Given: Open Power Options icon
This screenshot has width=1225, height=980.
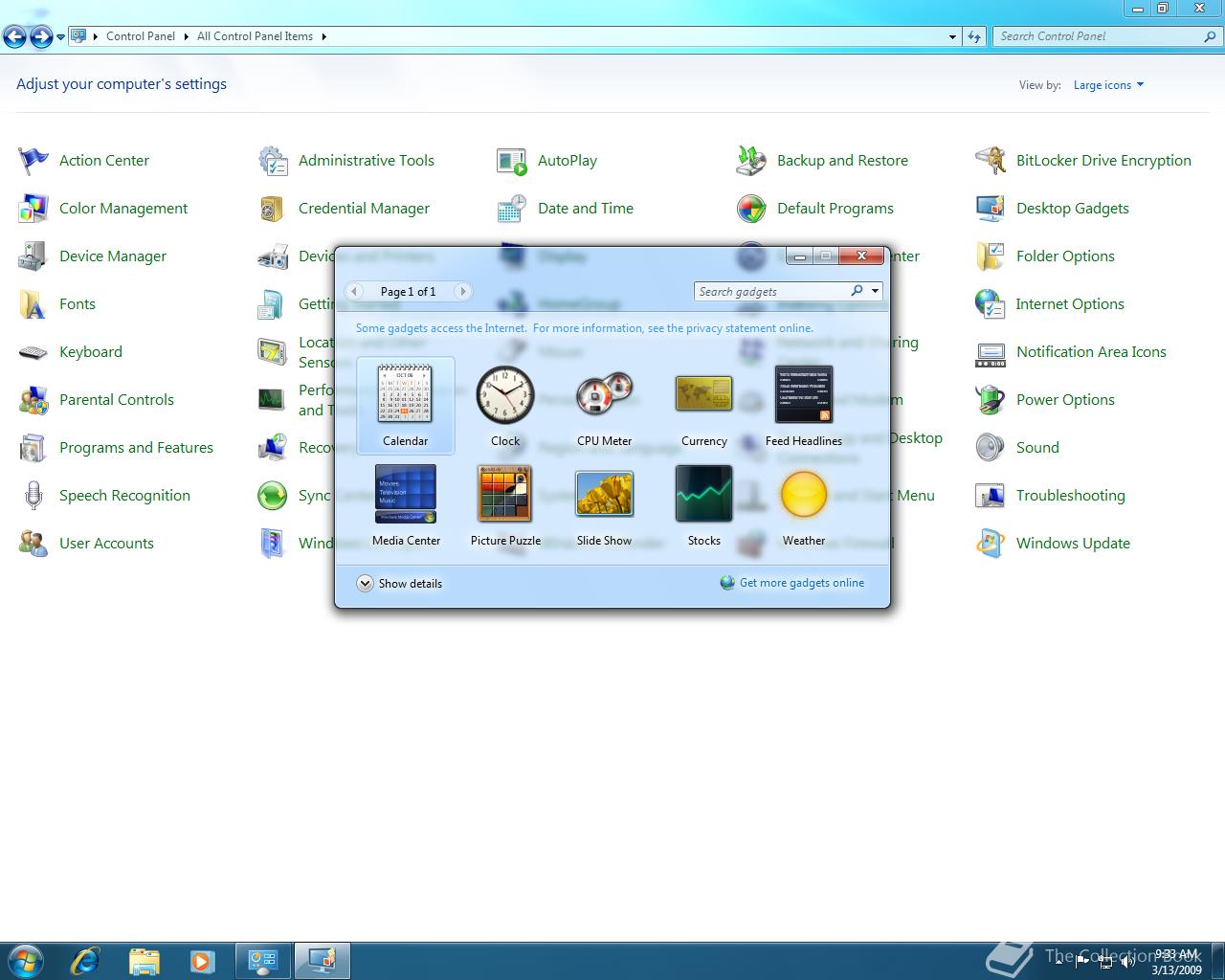Looking at the screenshot, I should tap(991, 400).
